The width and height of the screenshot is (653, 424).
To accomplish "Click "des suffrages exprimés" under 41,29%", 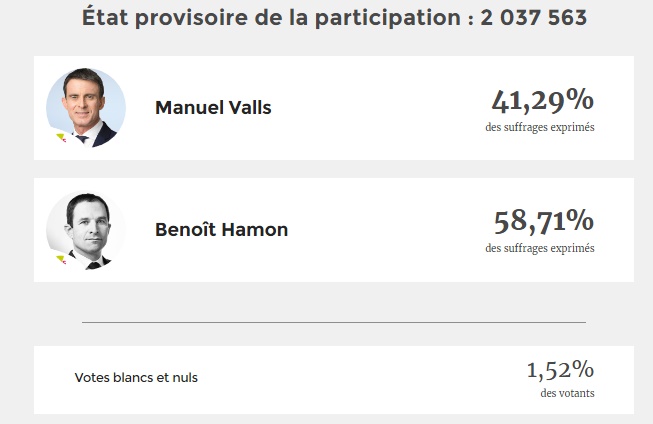I will 540,128.
